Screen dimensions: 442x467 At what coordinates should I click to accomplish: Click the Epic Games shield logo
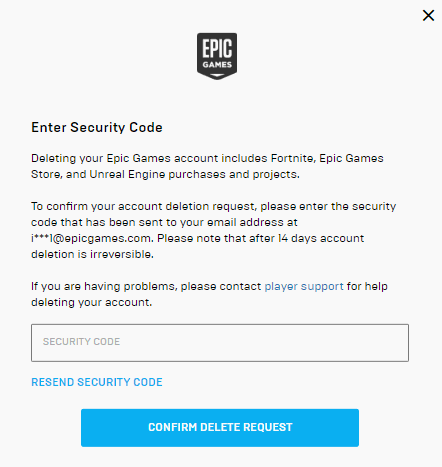point(217,56)
